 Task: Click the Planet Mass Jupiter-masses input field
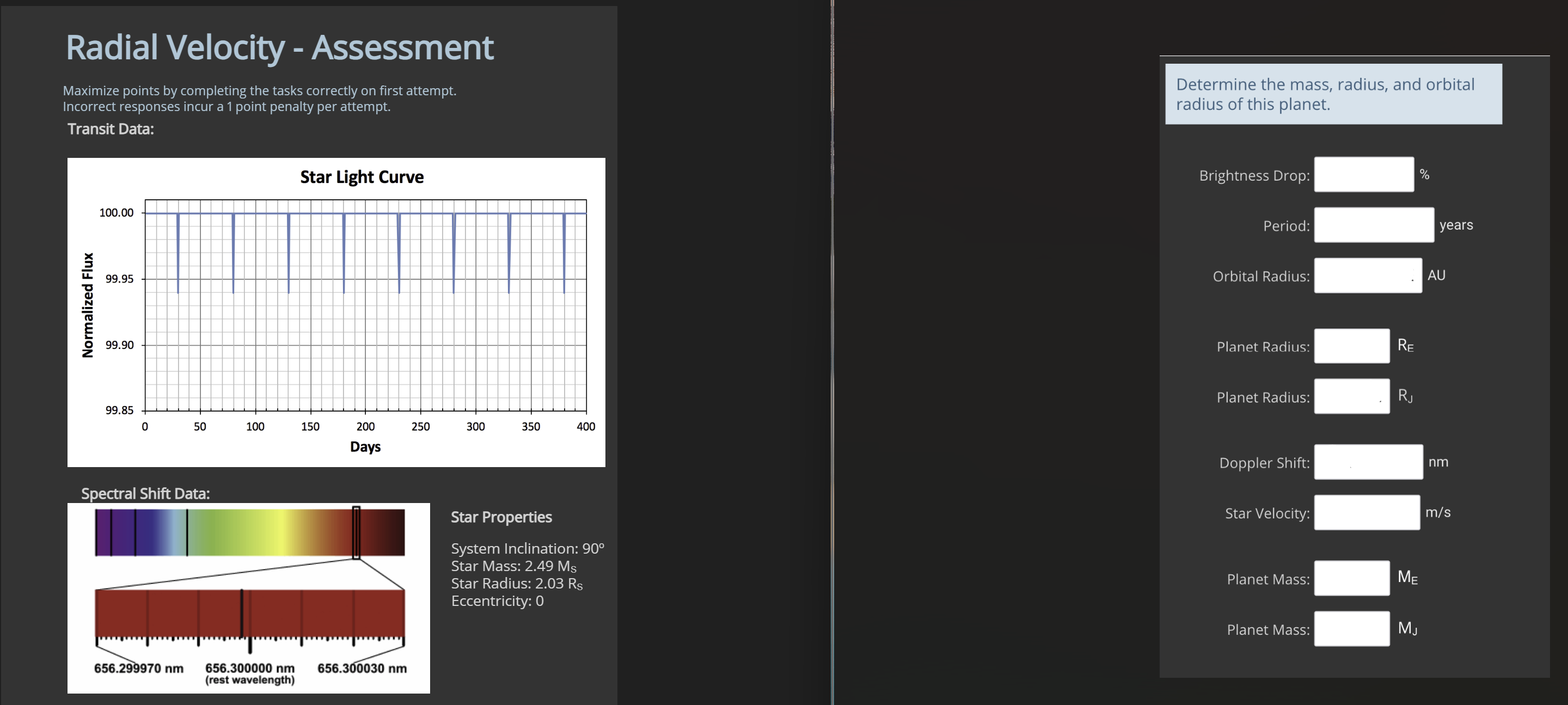click(1351, 629)
